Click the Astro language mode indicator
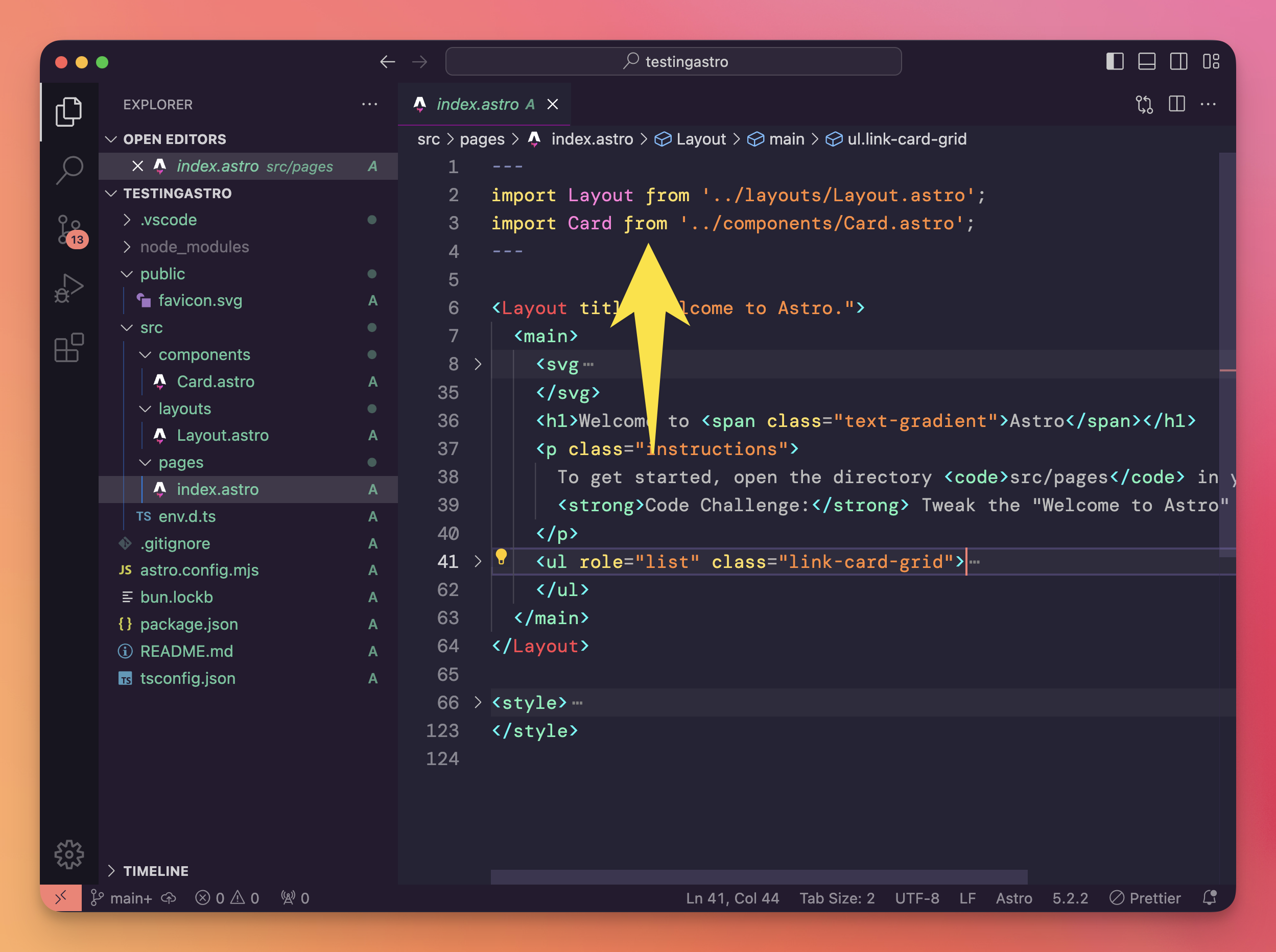This screenshot has width=1276, height=952. click(1013, 898)
